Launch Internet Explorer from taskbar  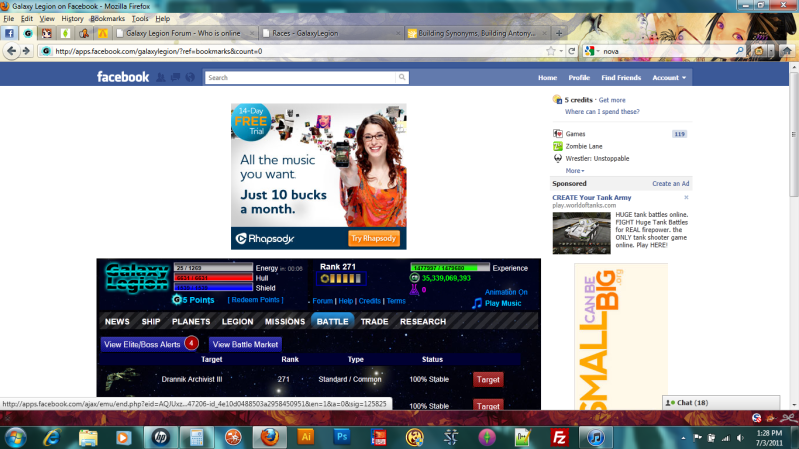point(51,438)
